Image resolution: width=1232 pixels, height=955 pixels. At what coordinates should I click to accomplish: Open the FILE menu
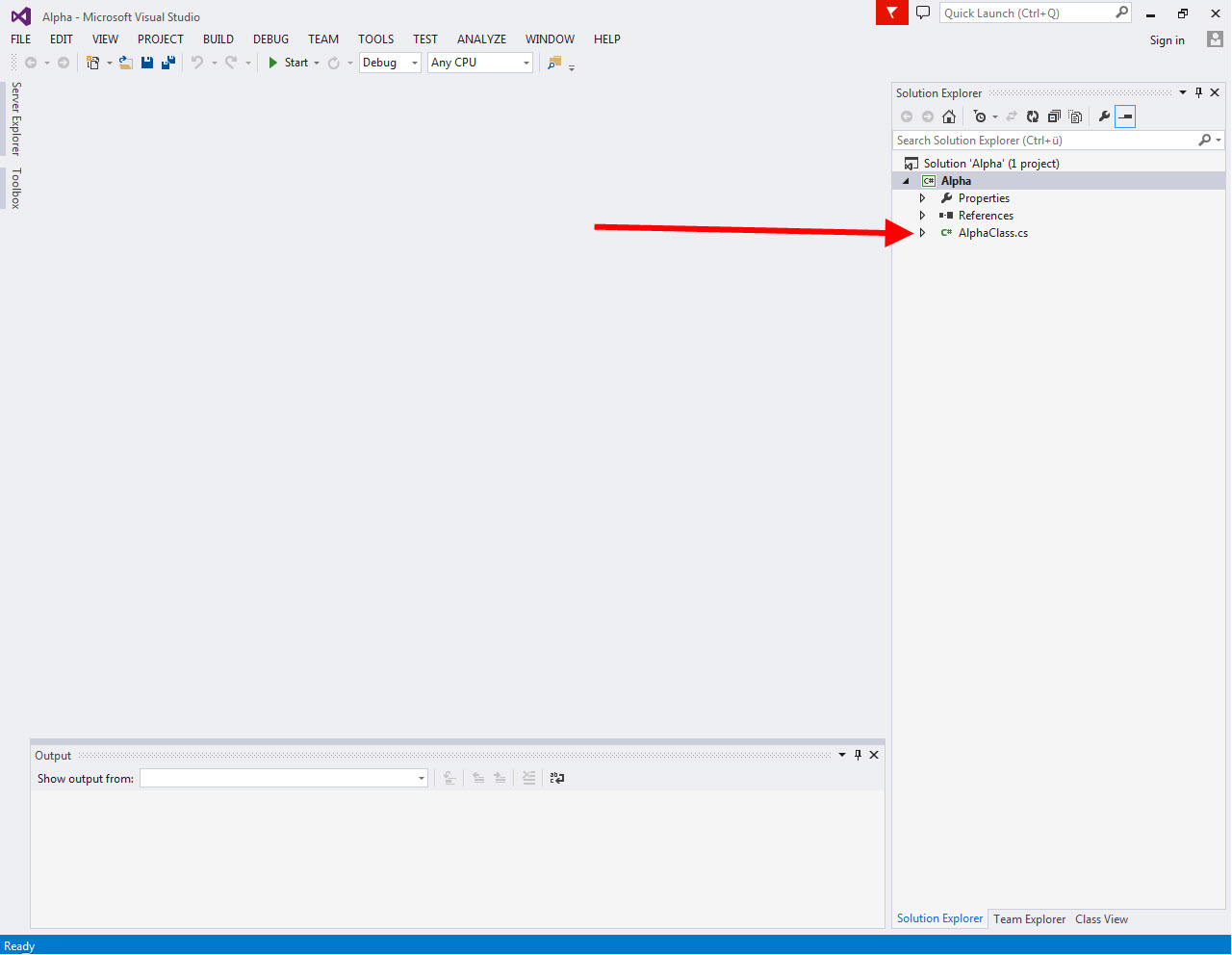point(21,39)
